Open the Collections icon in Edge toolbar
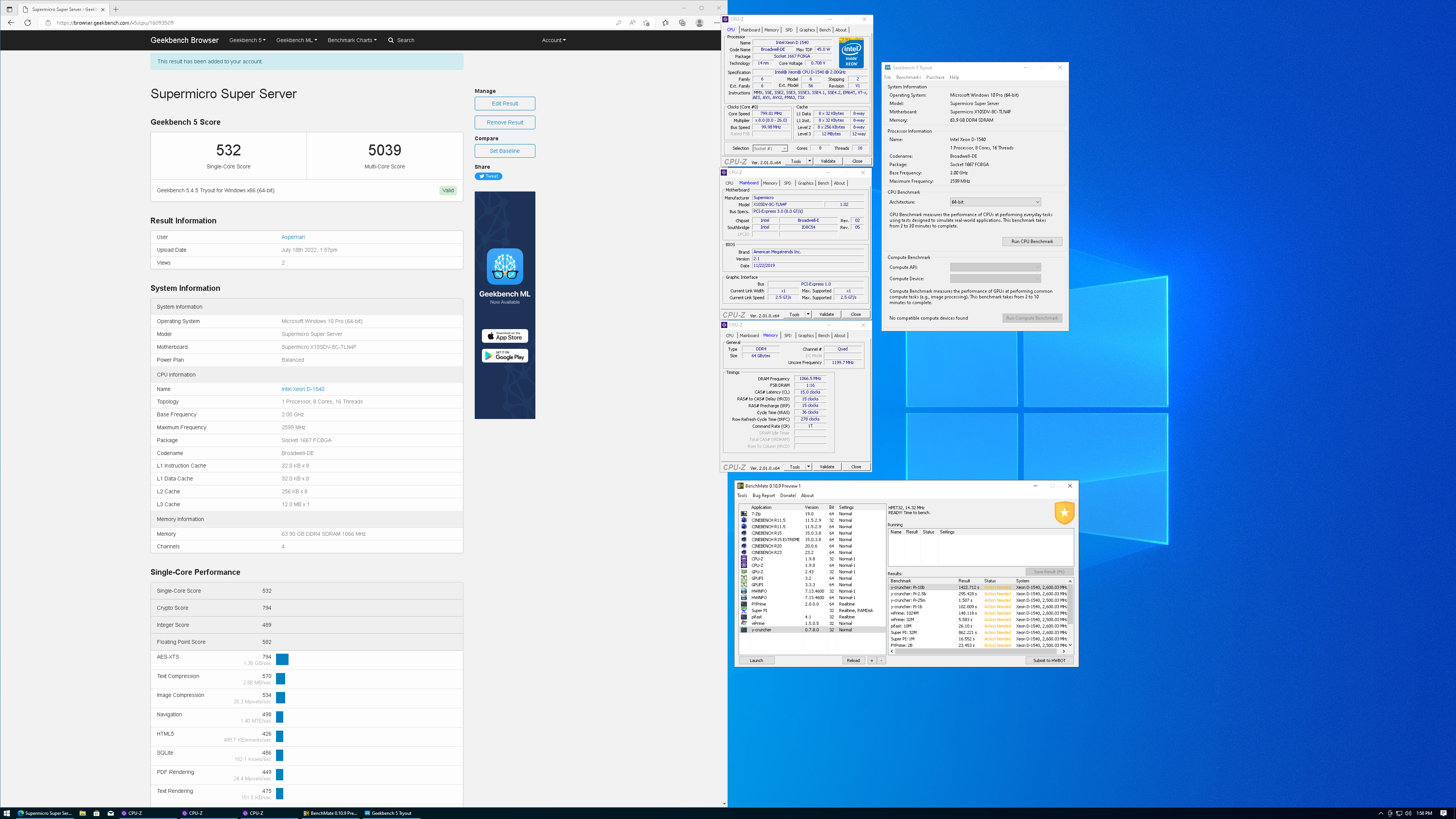Viewport: 1456px width, 819px height. tap(682, 23)
